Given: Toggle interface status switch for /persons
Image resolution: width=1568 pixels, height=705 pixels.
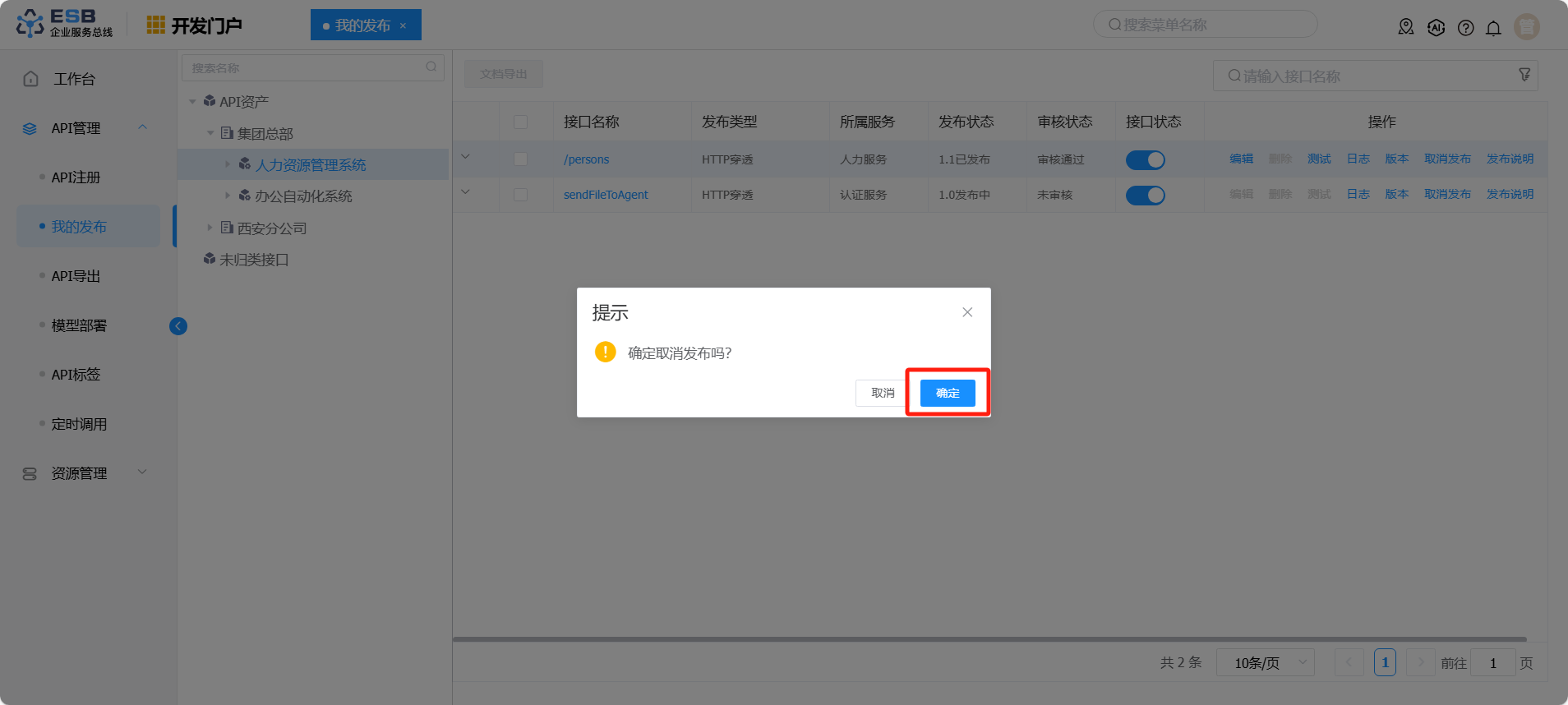Looking at the screenshot, I should point(1145,160).
